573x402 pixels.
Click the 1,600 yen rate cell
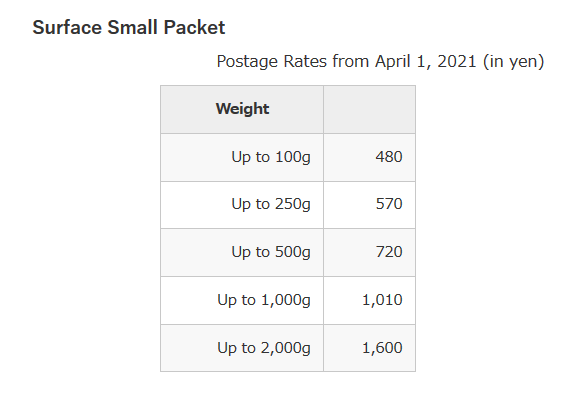pyautogui.click(x=369, y=348)
